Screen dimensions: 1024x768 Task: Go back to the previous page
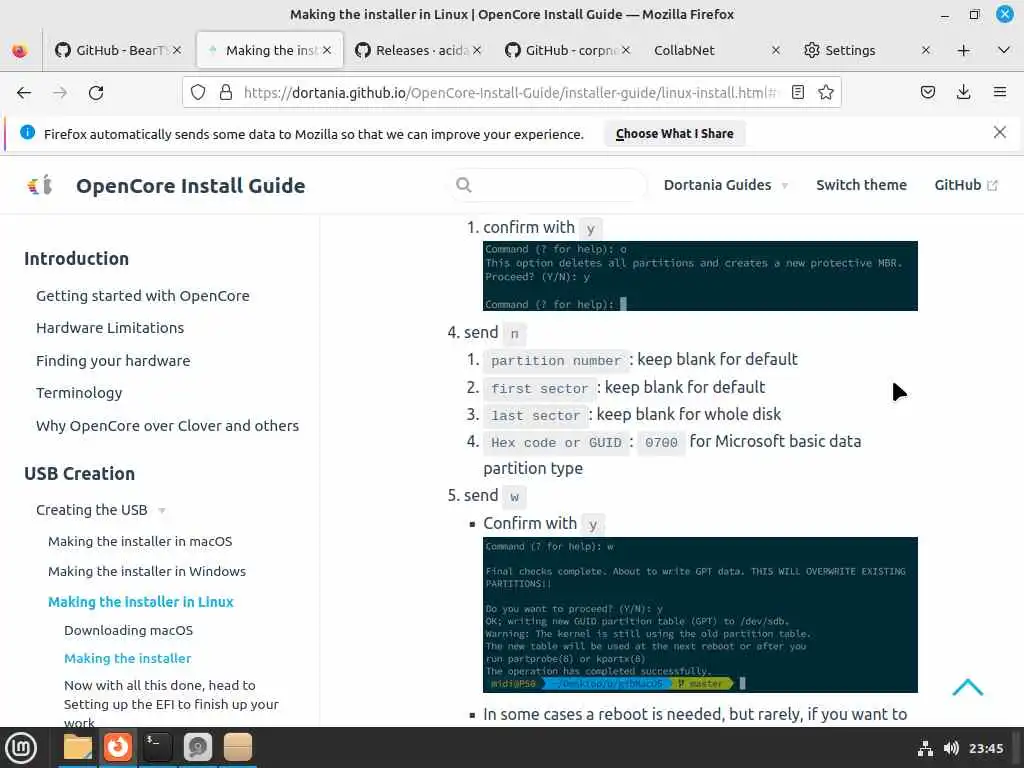(x=24, y=93)
